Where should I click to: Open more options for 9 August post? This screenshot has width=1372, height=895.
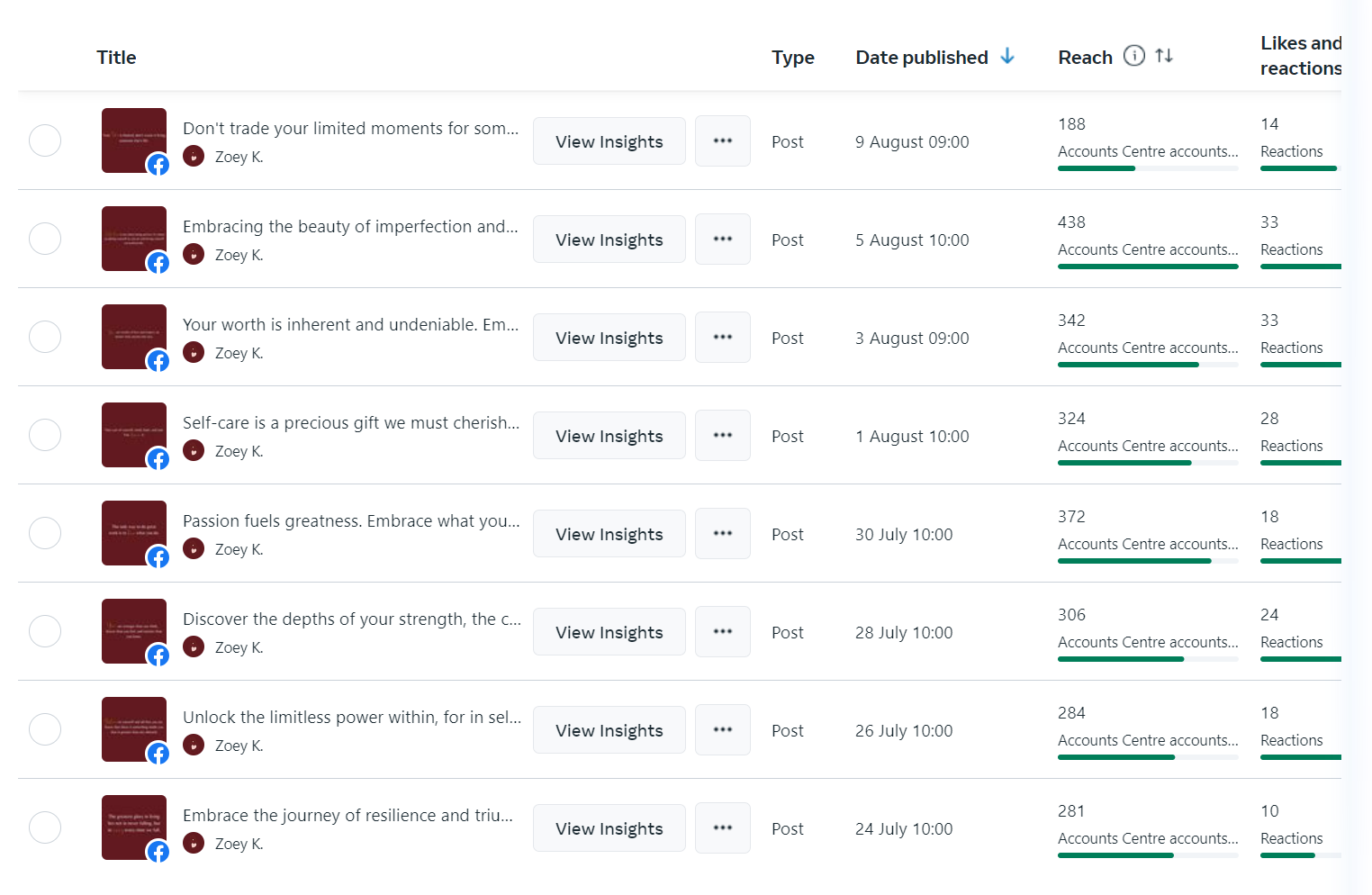(x=723, y=141)
